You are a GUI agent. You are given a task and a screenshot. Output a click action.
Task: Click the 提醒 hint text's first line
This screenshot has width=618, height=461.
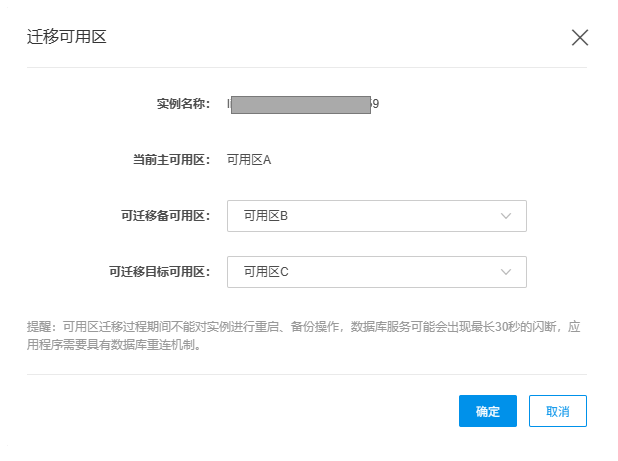(x=300, y=326)
